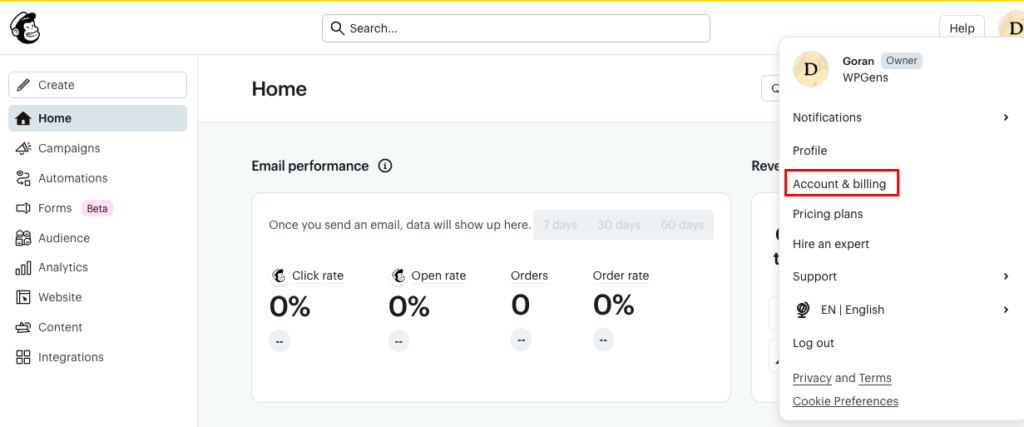
Task: Click the Website icon in sidebar
Action: (24, 297)
